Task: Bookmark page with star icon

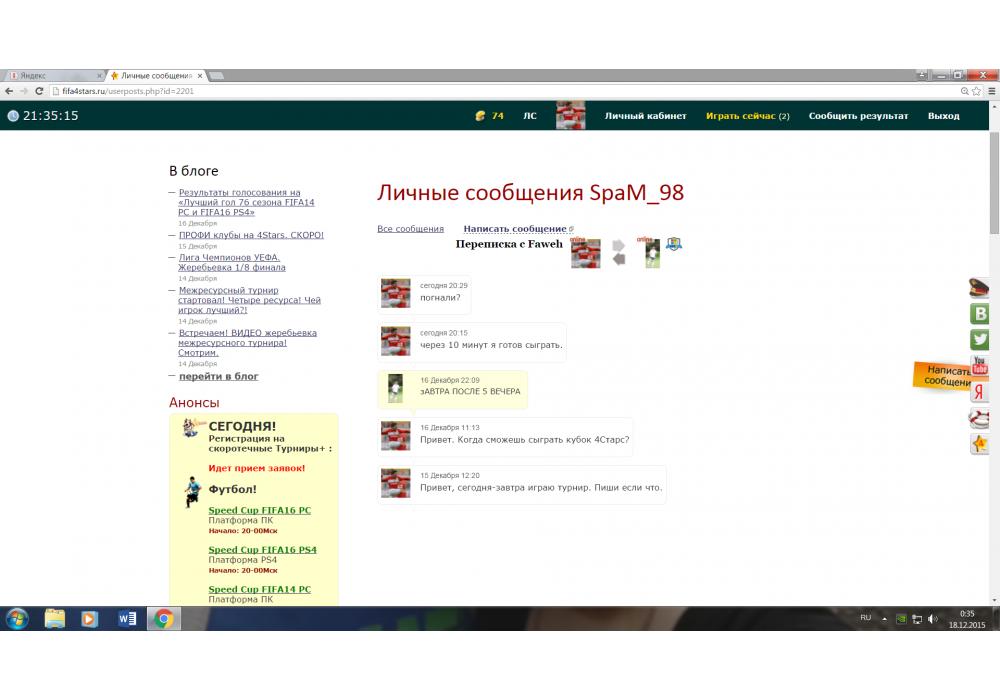Action: 976,91
